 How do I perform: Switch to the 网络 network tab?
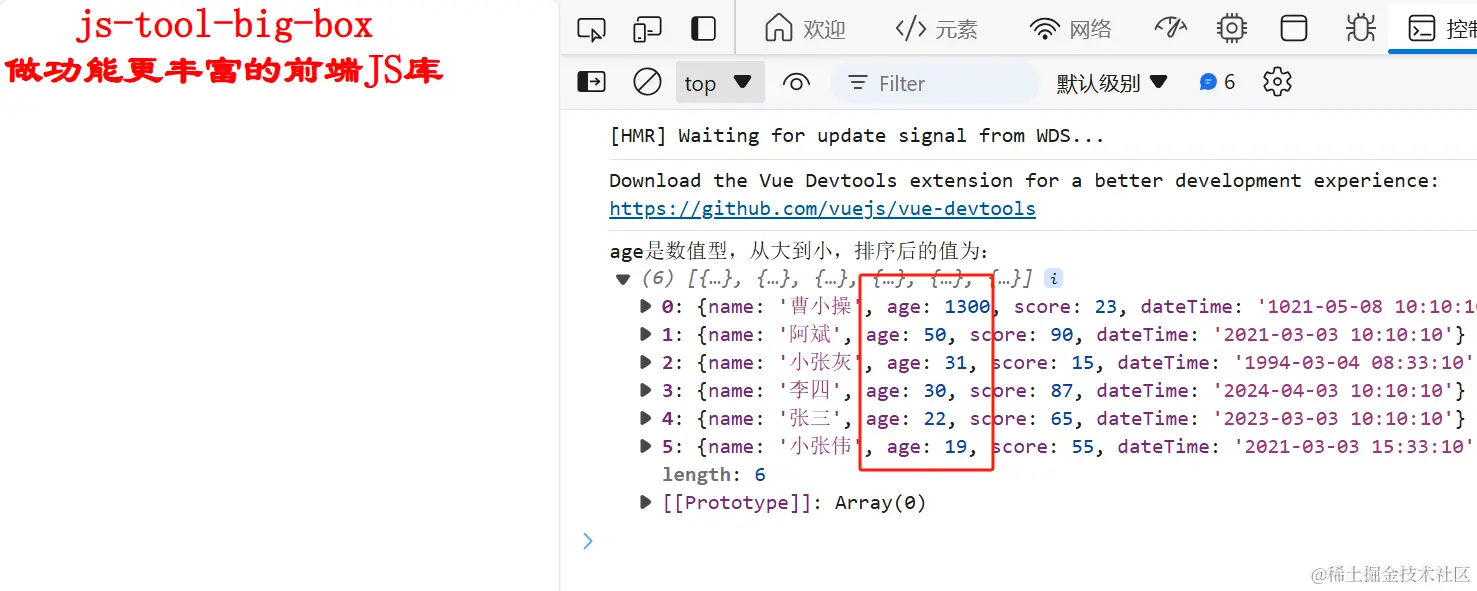tap(1071, 29)
